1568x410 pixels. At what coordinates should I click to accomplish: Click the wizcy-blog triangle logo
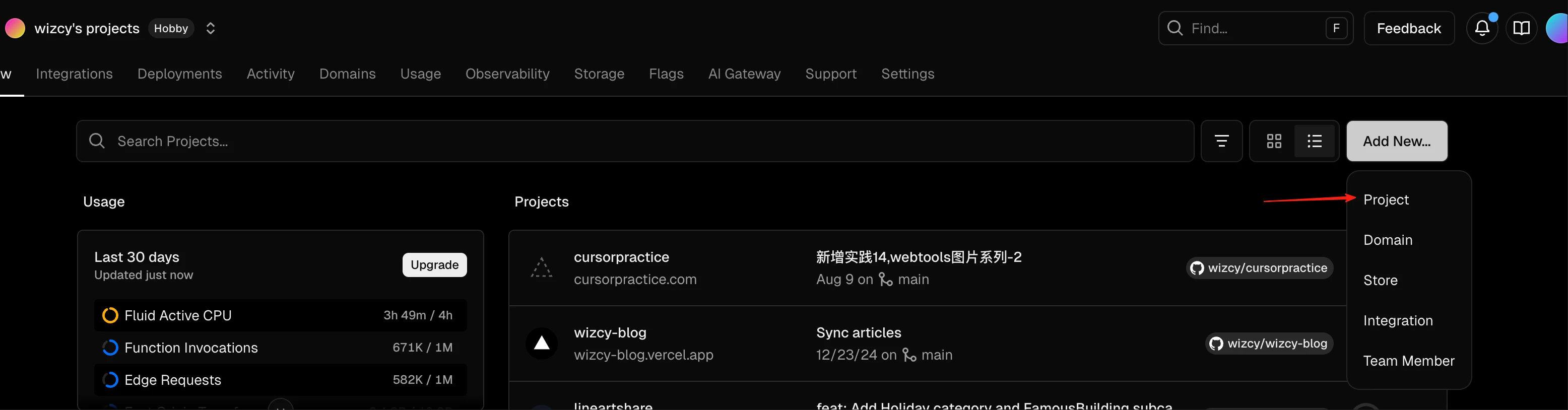point(542,343)
